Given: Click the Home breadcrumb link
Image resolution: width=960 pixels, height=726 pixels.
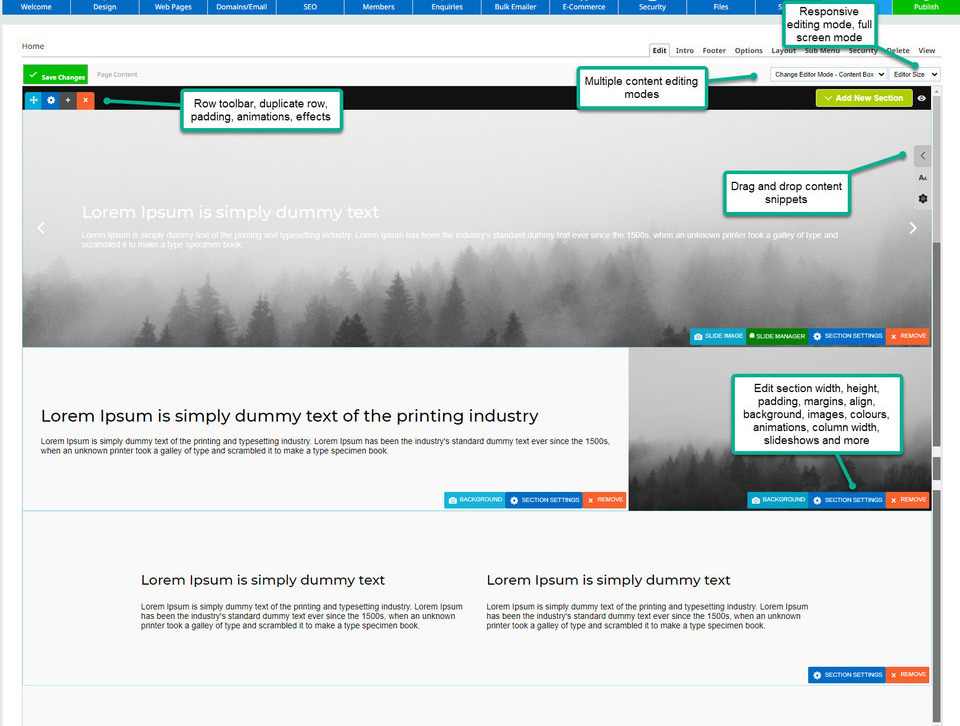Looking at the screenshot, I should 33,46.
